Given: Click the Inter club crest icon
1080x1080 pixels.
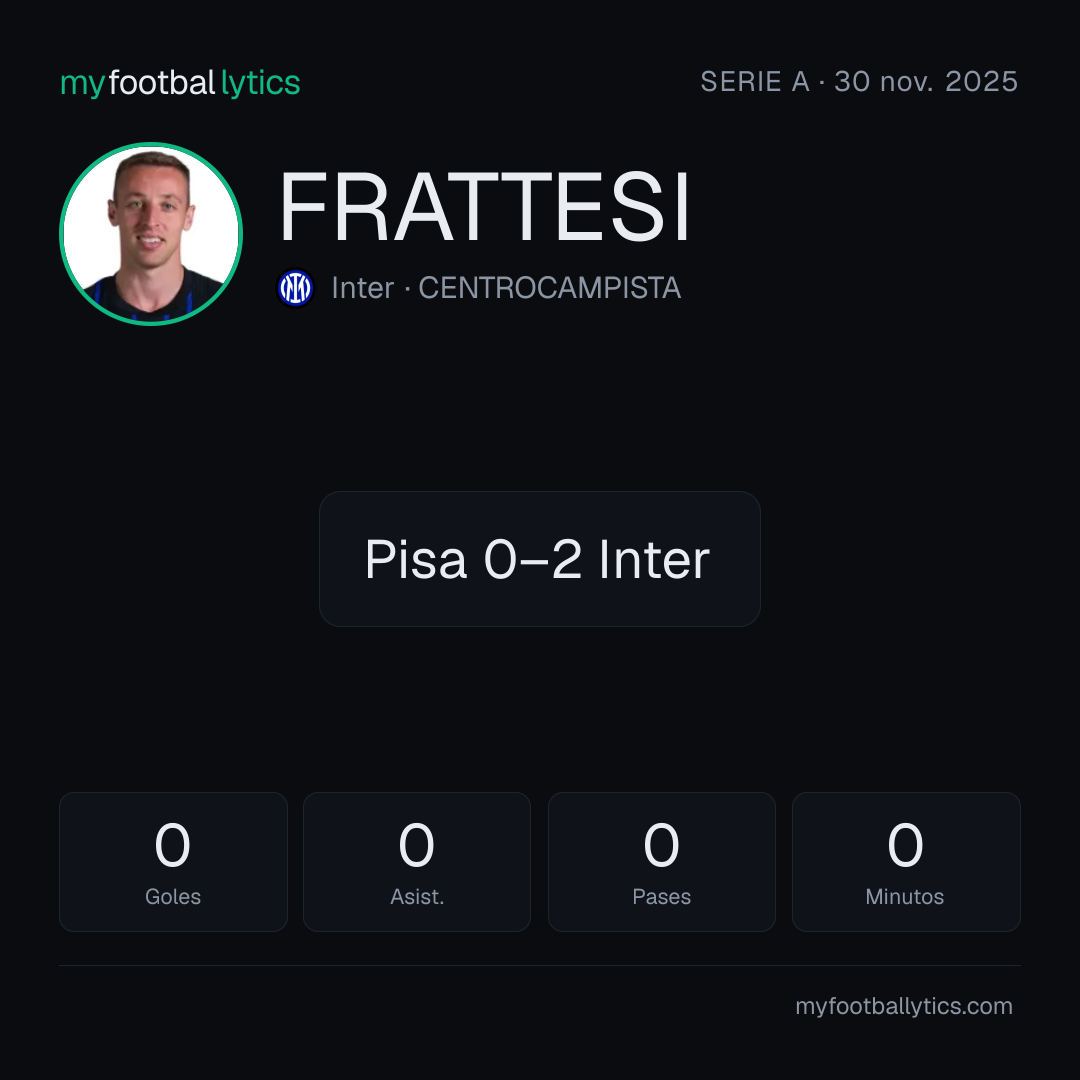Looking at the screenshot, I should (x=295, y=288).
